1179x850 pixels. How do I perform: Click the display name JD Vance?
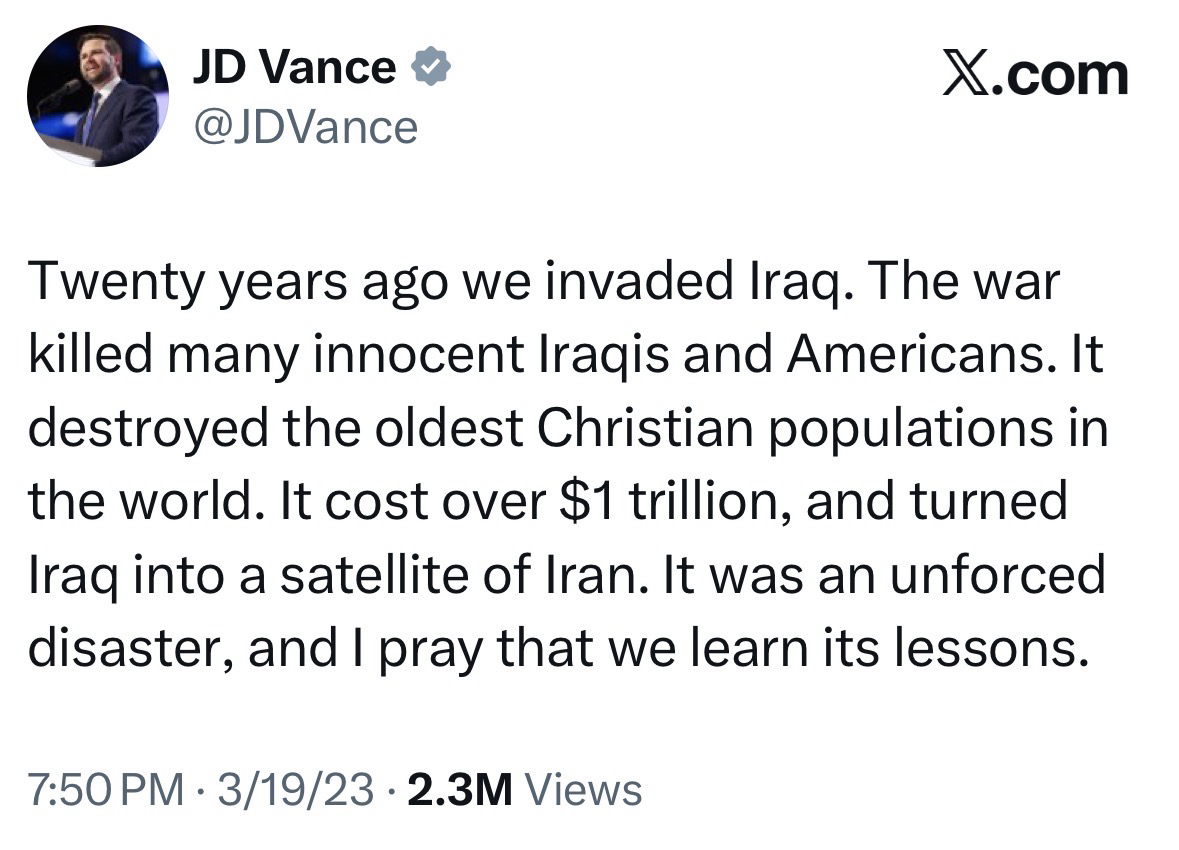coord(294,68)
